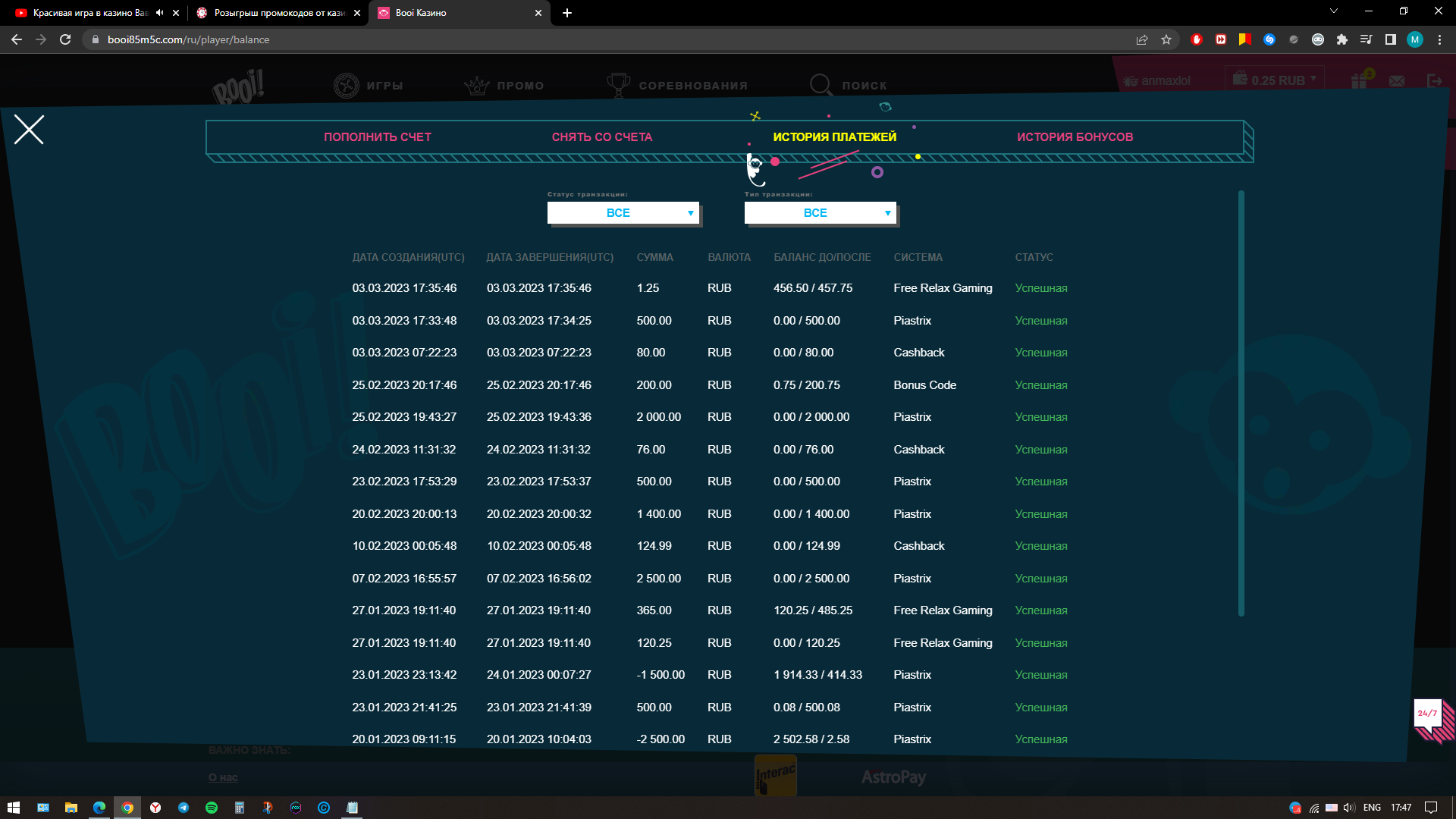Open Telegram from the taskbar
The height and width of the screenshot is (819, 1456).
click(184, 808)
